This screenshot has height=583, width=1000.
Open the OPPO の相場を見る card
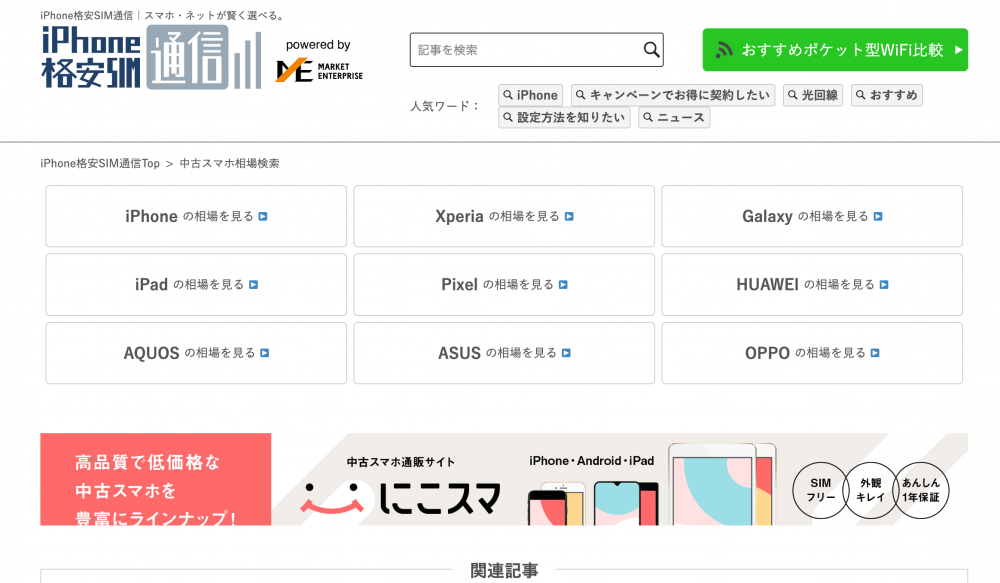tap(812, 353)
